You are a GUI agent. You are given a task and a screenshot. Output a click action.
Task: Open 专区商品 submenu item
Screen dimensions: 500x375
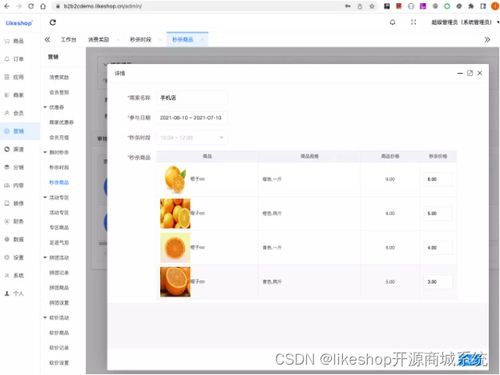(x=59, y=227)
